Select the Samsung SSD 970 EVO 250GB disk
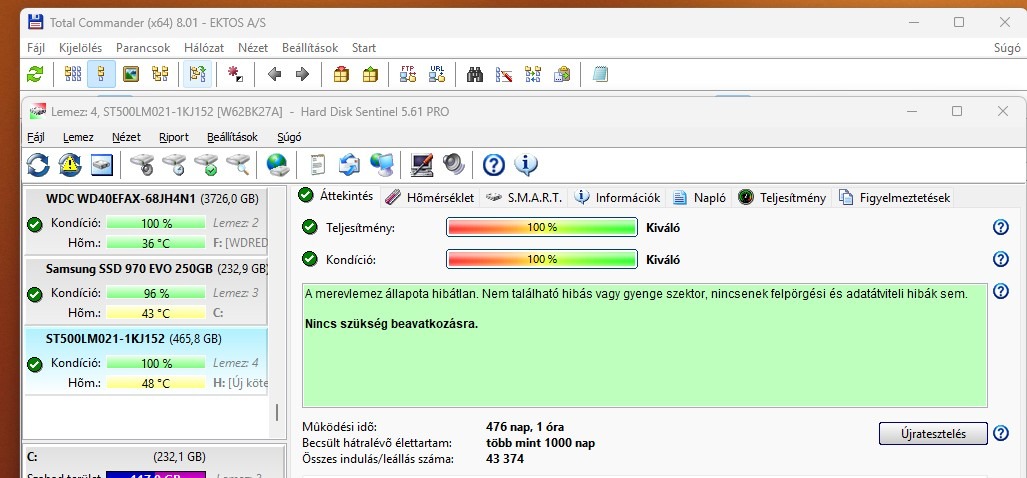Image resolution: width=1027 pixels, height=478 pixels. [x=145, y=292]
